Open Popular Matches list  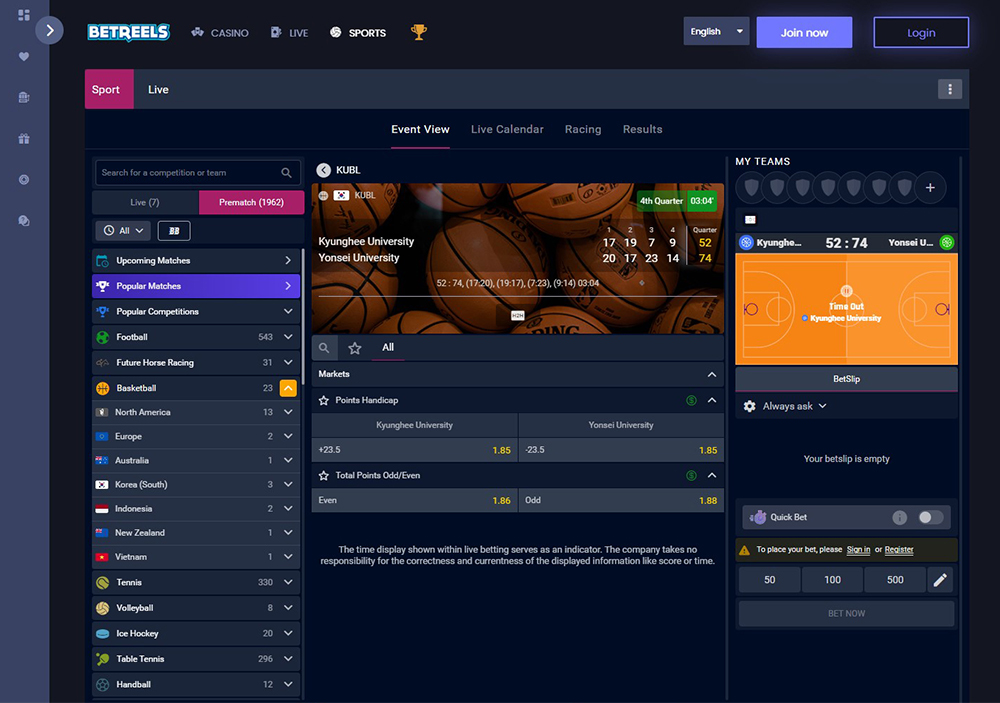196,286
